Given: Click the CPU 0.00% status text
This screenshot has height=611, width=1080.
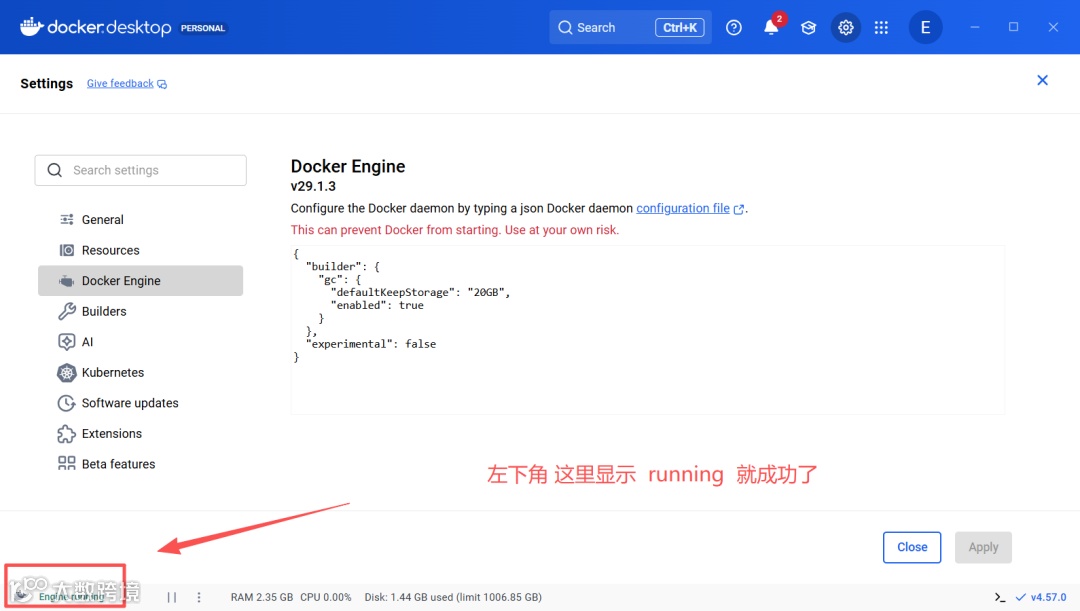Looking at the screenshot, I should coord(326,597).
